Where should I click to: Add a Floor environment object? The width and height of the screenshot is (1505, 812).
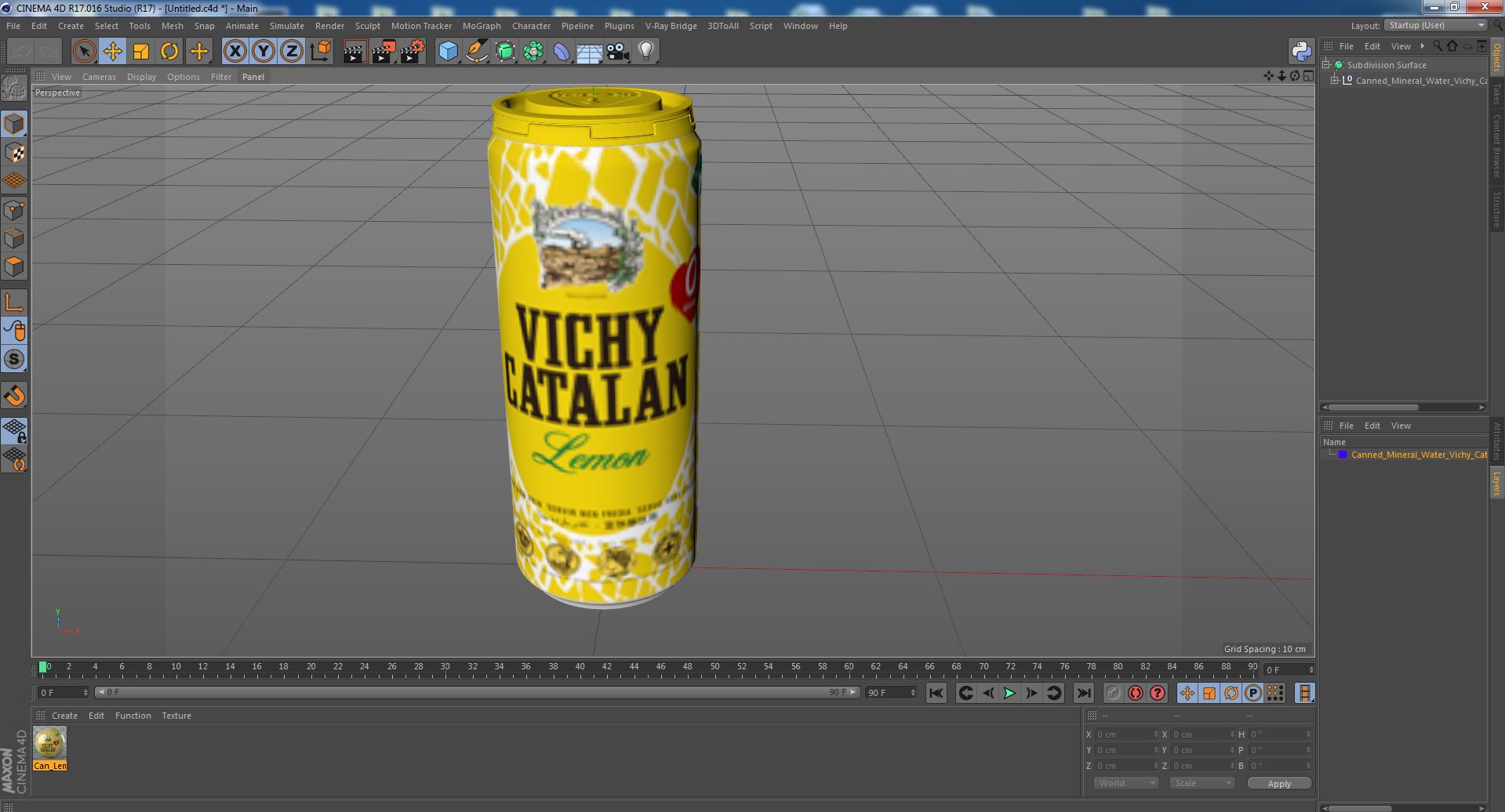tap(589, 52)
